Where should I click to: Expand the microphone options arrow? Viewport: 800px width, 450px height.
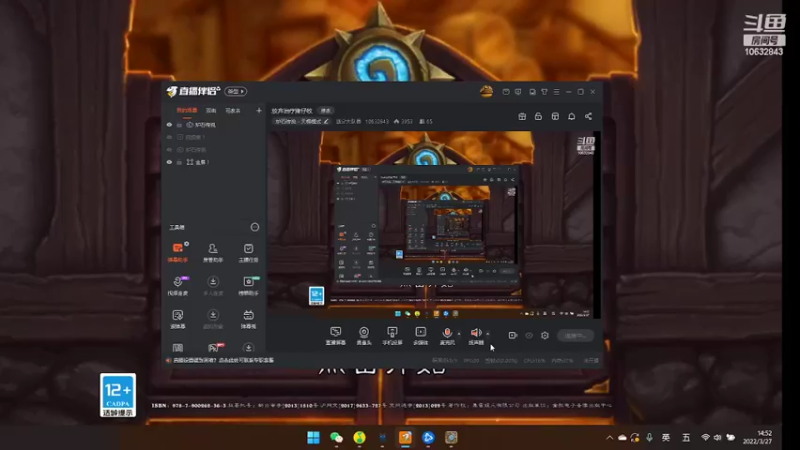pos(459,334)
